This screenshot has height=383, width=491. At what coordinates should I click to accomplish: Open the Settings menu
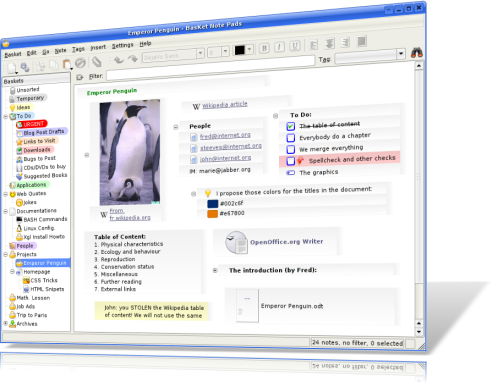[x=122, y=45]
